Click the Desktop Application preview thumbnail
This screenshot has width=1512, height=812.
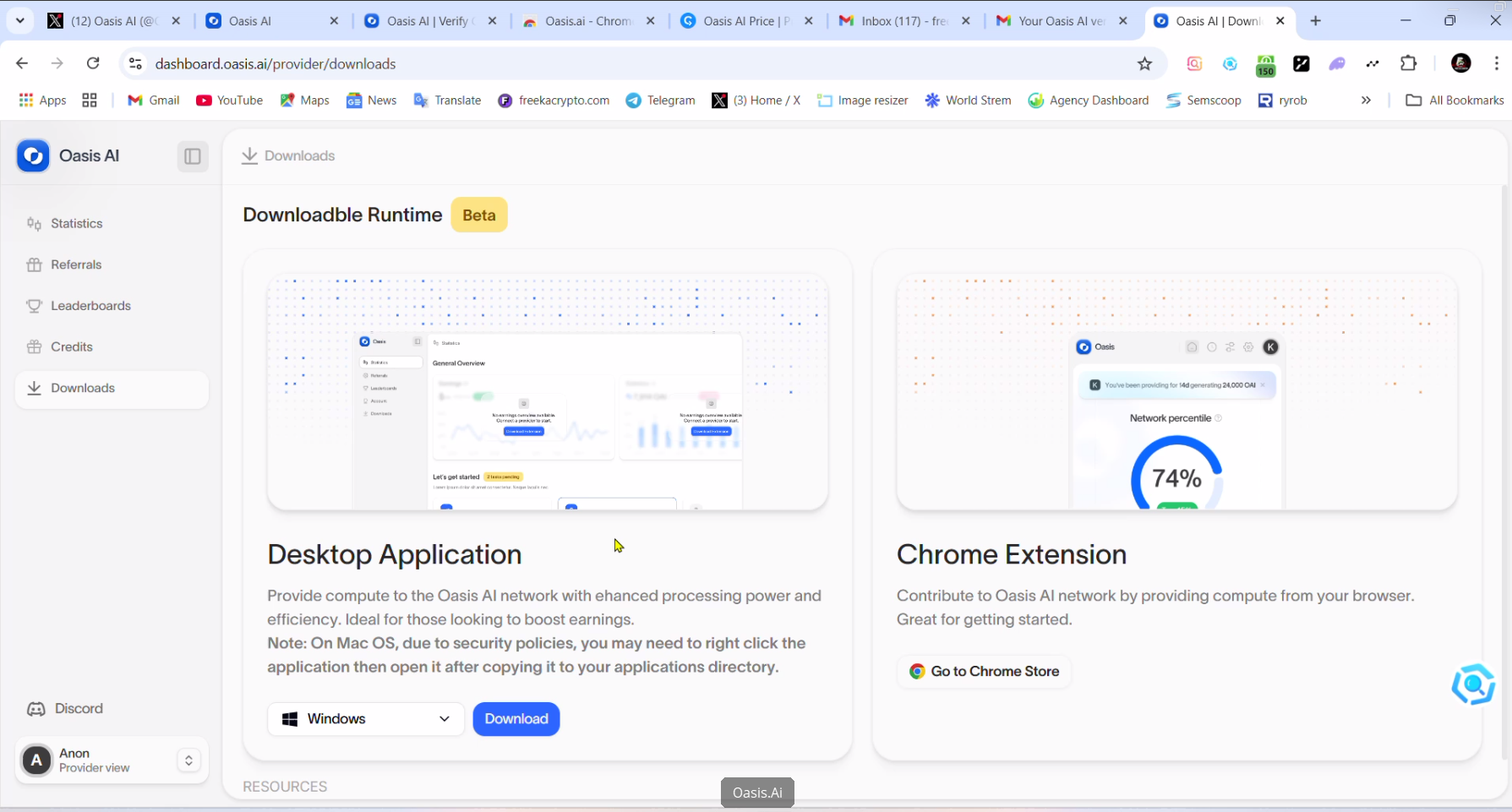[548, 392]
